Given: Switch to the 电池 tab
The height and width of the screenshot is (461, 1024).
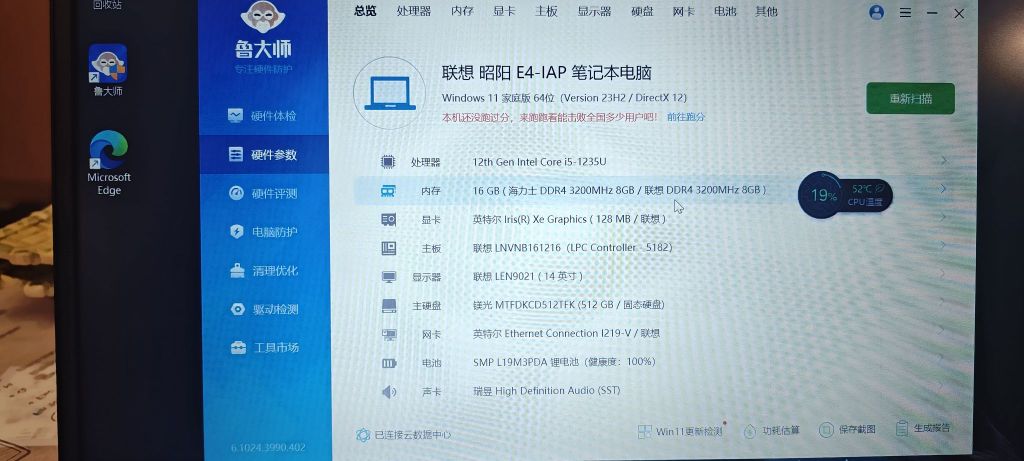Looking at the screenshot, I should tap(725, 11).
